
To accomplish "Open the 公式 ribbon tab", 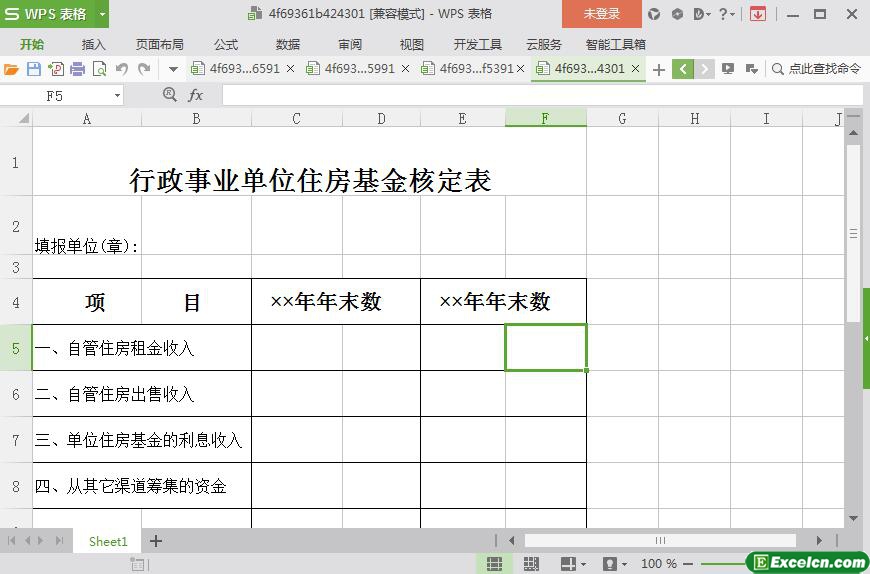I will pos(226,44).
